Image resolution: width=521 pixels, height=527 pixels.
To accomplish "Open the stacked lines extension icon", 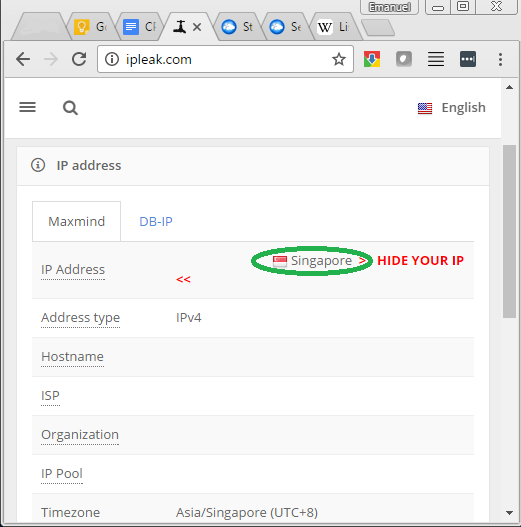I will pos(436,59).
